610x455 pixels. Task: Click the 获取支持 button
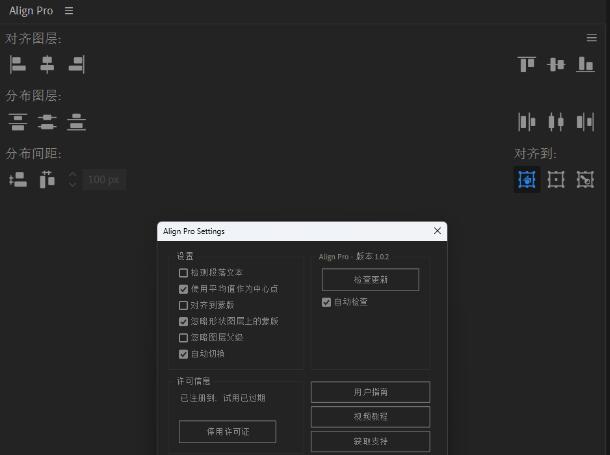coord(370,441)
